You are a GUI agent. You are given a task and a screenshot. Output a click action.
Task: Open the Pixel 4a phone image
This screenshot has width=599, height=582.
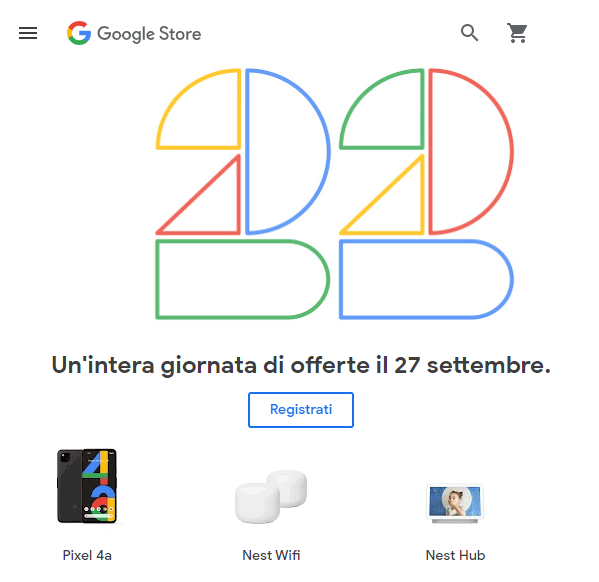[87, 486]
